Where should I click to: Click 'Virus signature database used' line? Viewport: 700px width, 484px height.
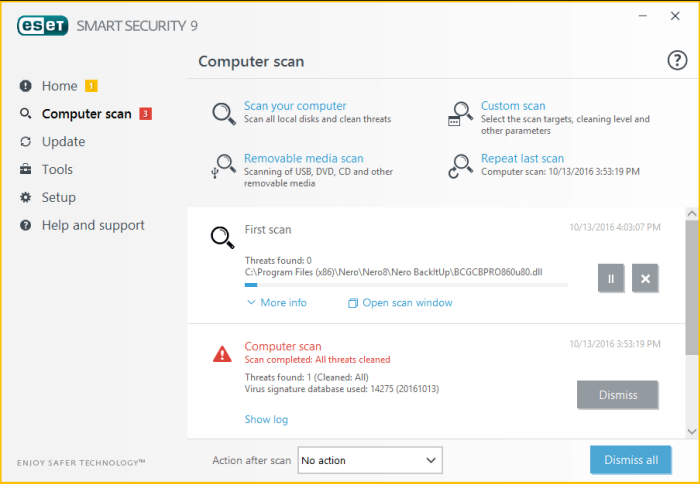tap(342, 389)
